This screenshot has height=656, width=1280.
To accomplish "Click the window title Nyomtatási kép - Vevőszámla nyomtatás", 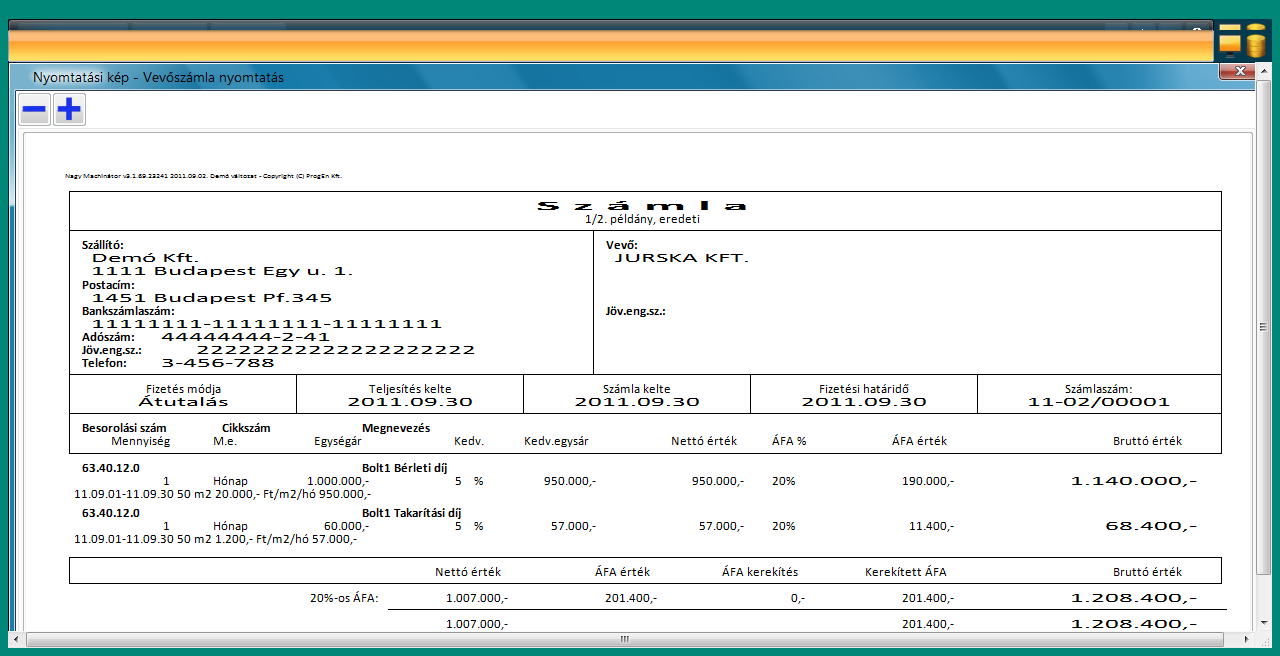I will pos(158,77).
